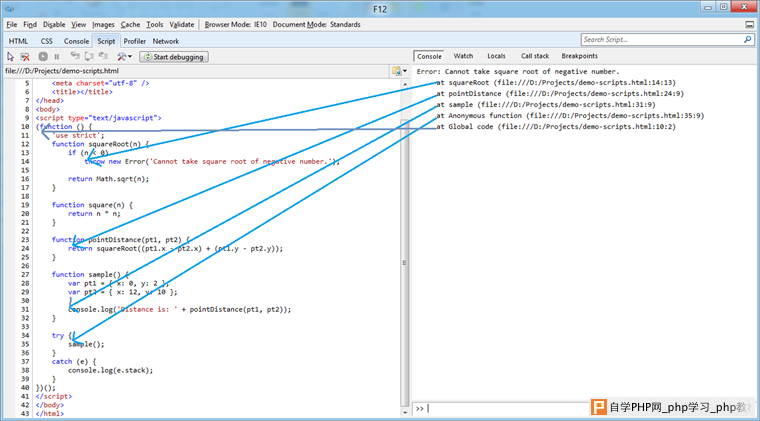Click the stack line 'at pointDistance'

click(x=560, y=94)
